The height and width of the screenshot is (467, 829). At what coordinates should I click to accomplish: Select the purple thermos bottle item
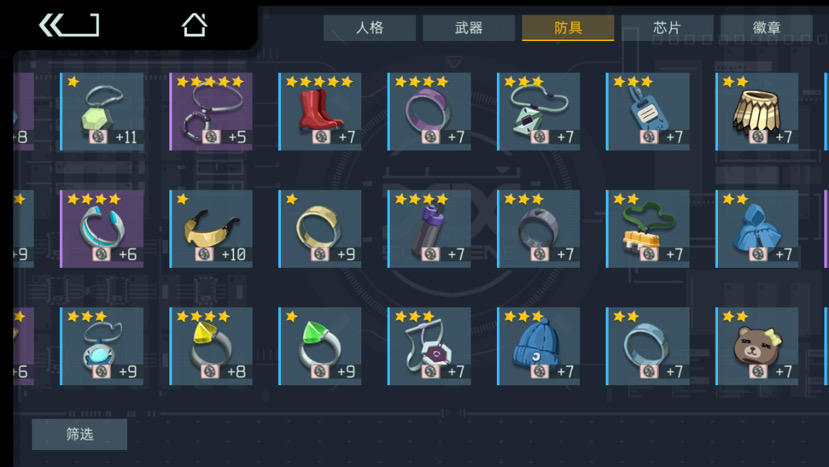tap(429, 229)
